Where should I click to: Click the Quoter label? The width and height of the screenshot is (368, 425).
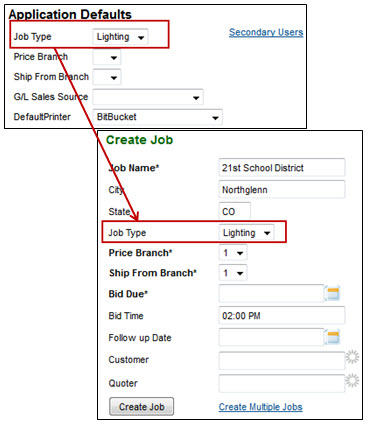pyautogui.click(x=123, y=383)
